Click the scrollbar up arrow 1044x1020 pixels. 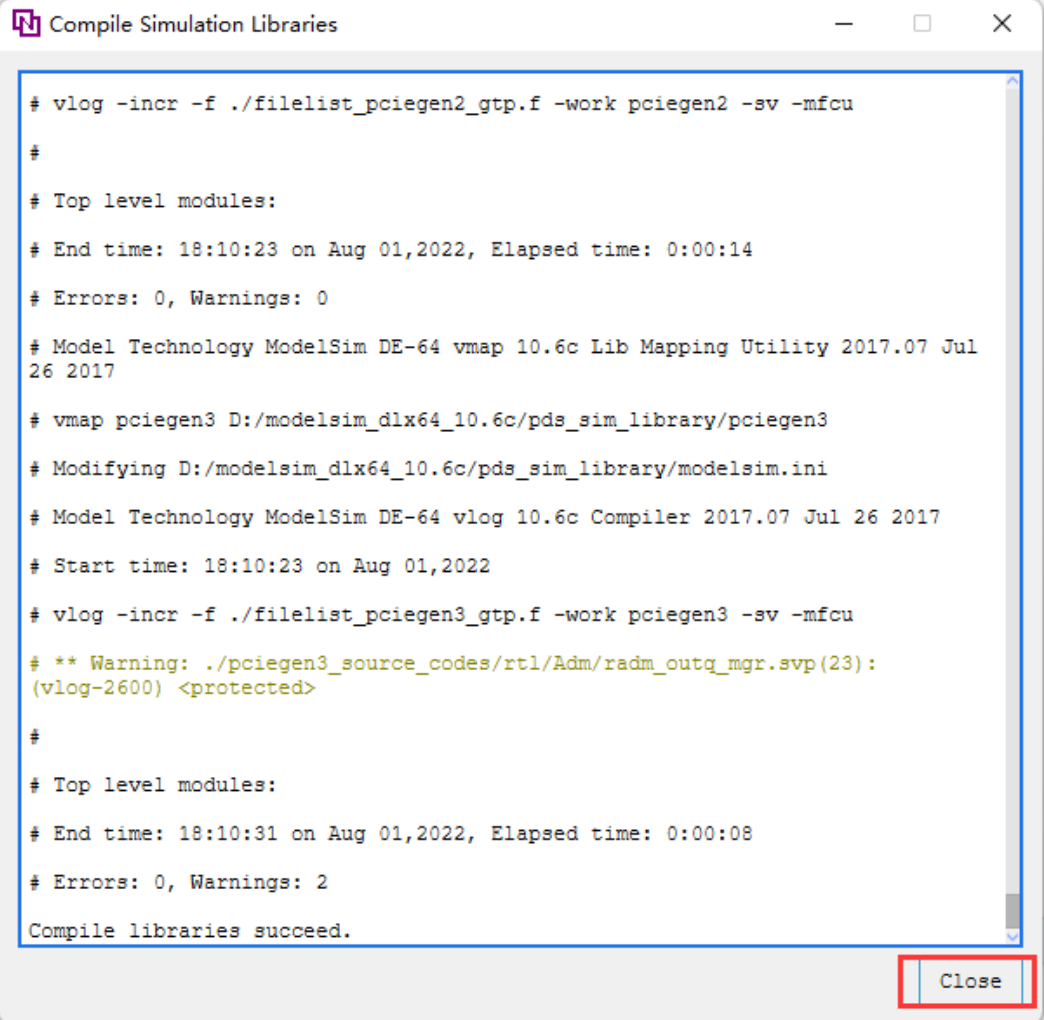[1013, 81]
